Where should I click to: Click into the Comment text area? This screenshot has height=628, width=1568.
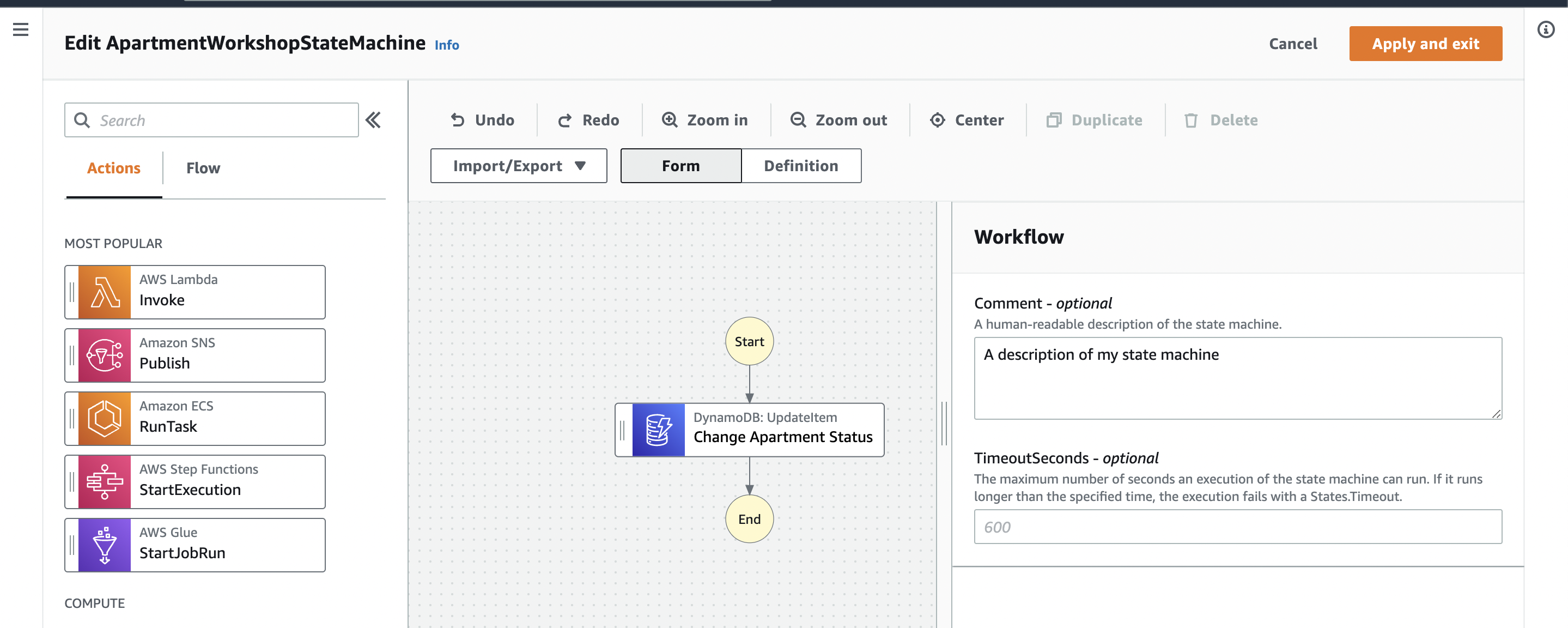point(1238,378)
